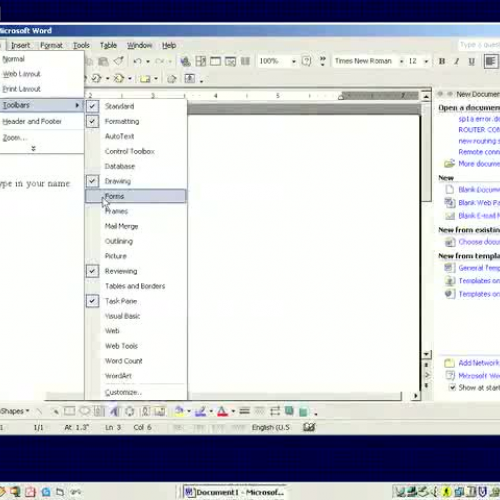Expand the View menu double chevron

pos(33,148)
